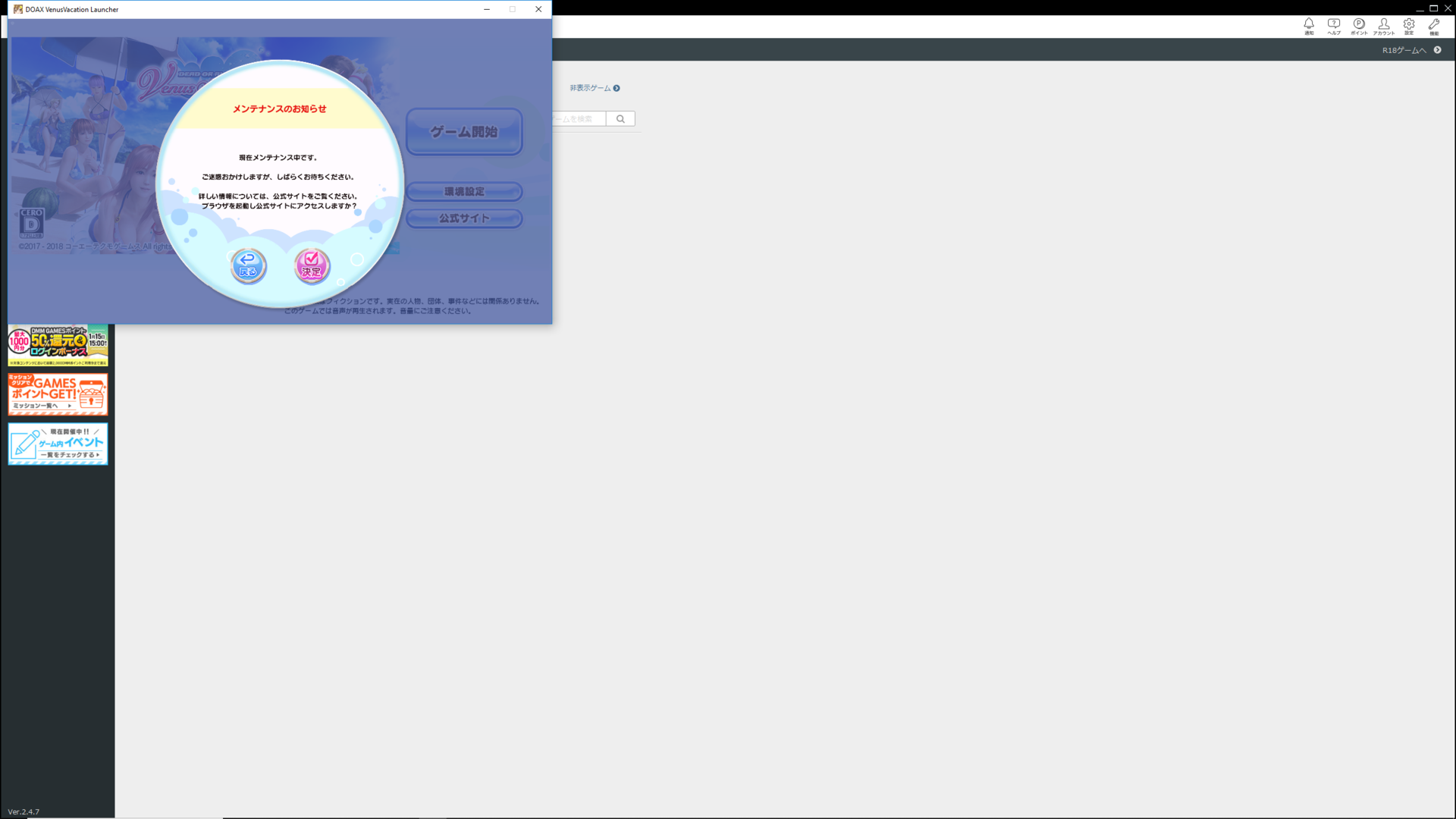
Task: Click the magnifier search button in DMM player
Action: click(x=620, y=119)
